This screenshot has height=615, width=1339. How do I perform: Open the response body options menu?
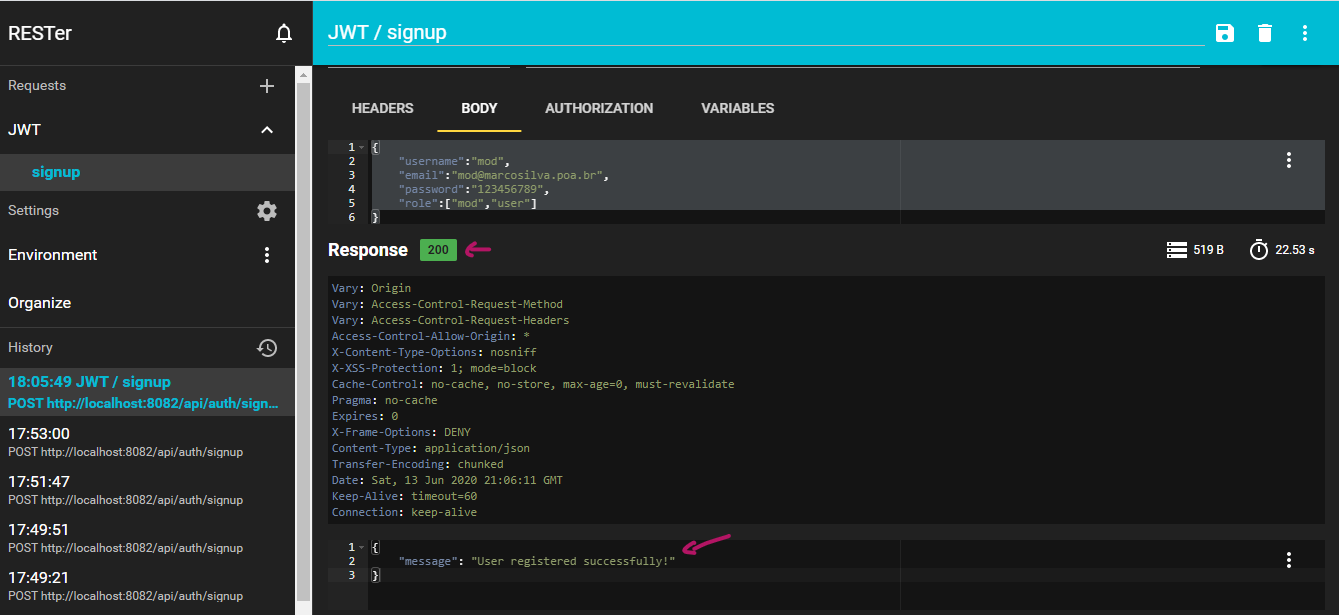pyautogui.click(x=1288, y=559)
